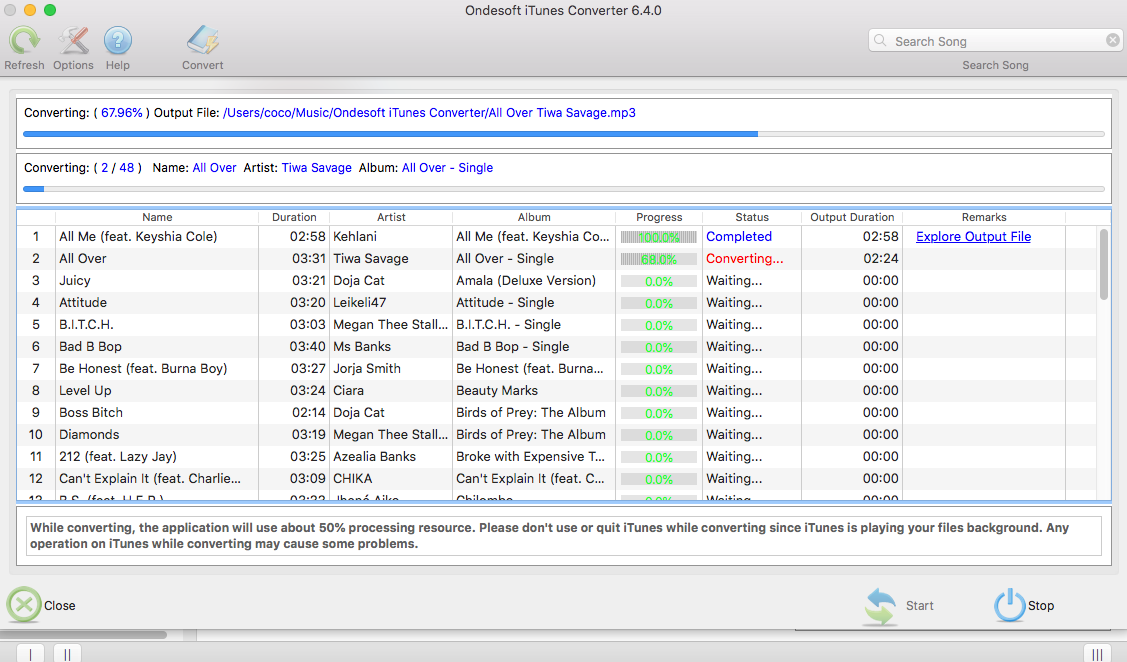The image size is (1127, 662).
Task: Click artist cell "Azealia Banks"
Action: tap(374, 456)
